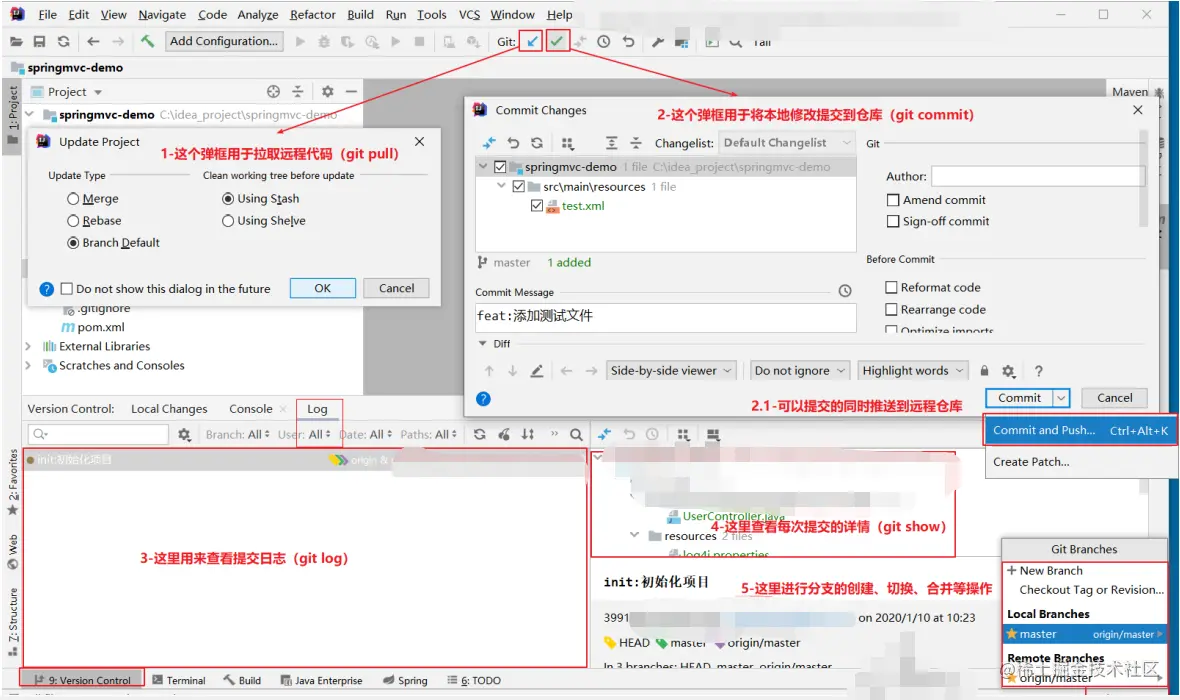The image size is (1180, 700).
Task: Click the refresh icon in Commit Changes toolbar
Action: (x=537, y=143)
